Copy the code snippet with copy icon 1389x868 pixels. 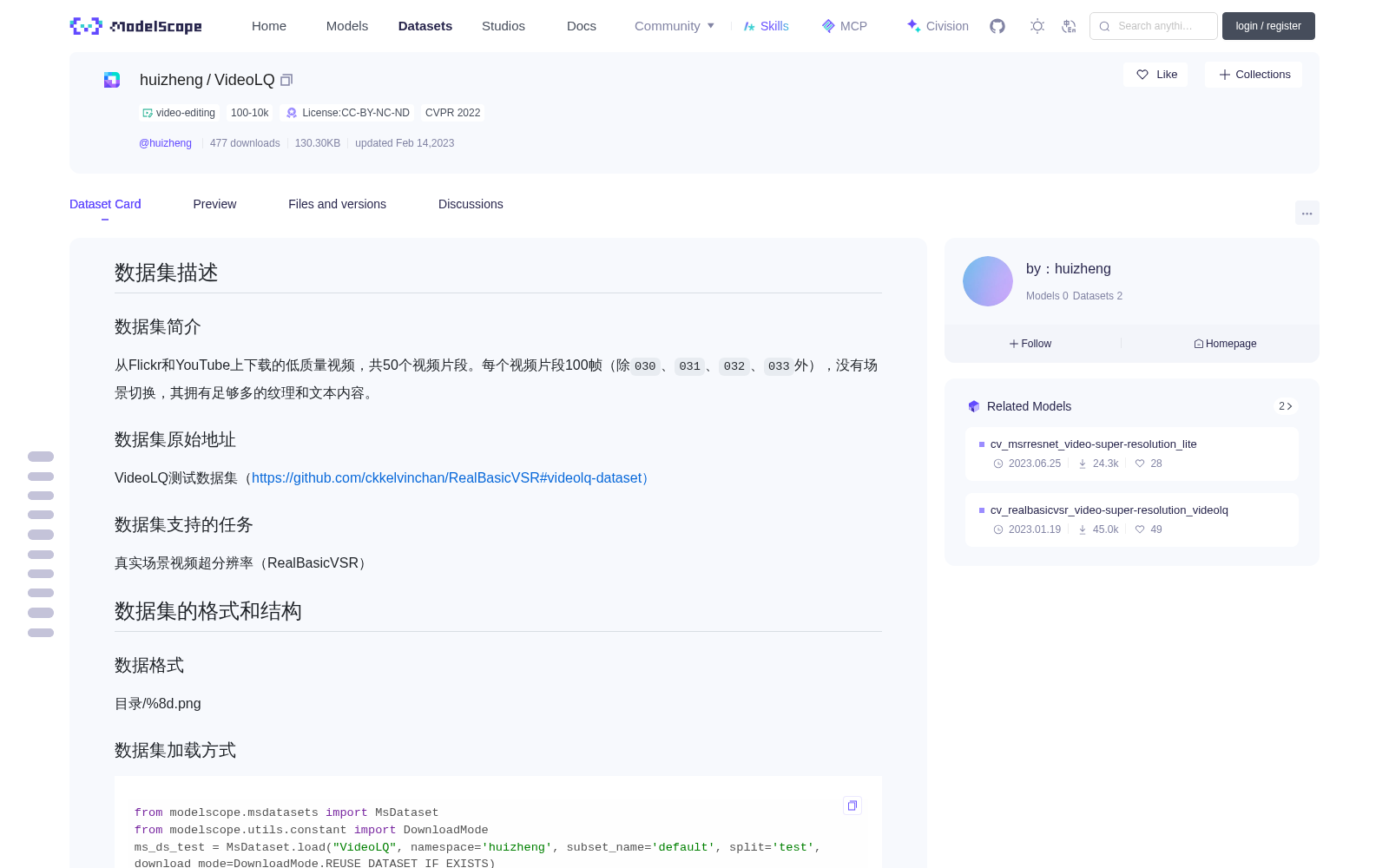(852, 806)
